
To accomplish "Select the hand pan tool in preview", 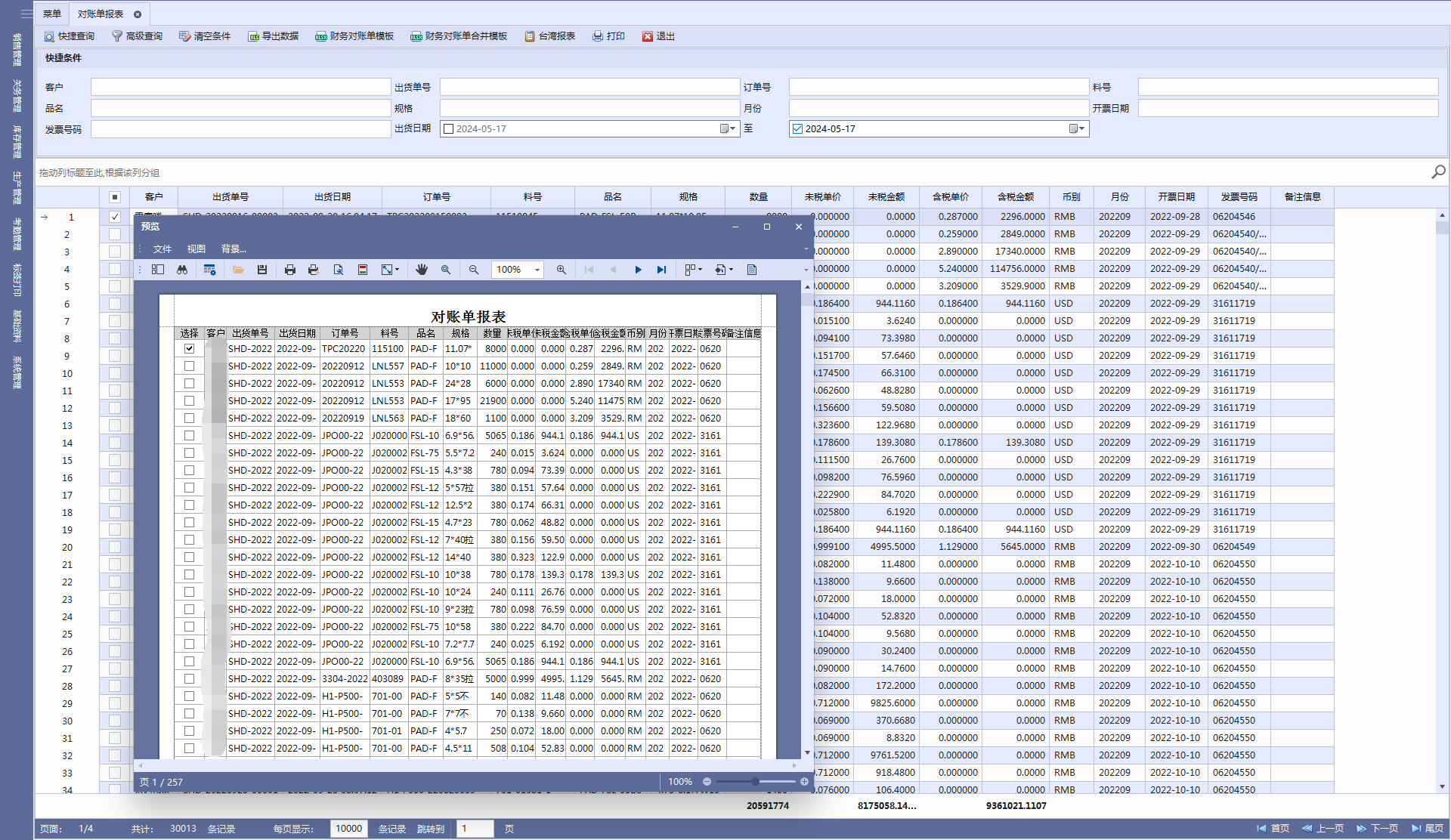I will click(422, 270).
